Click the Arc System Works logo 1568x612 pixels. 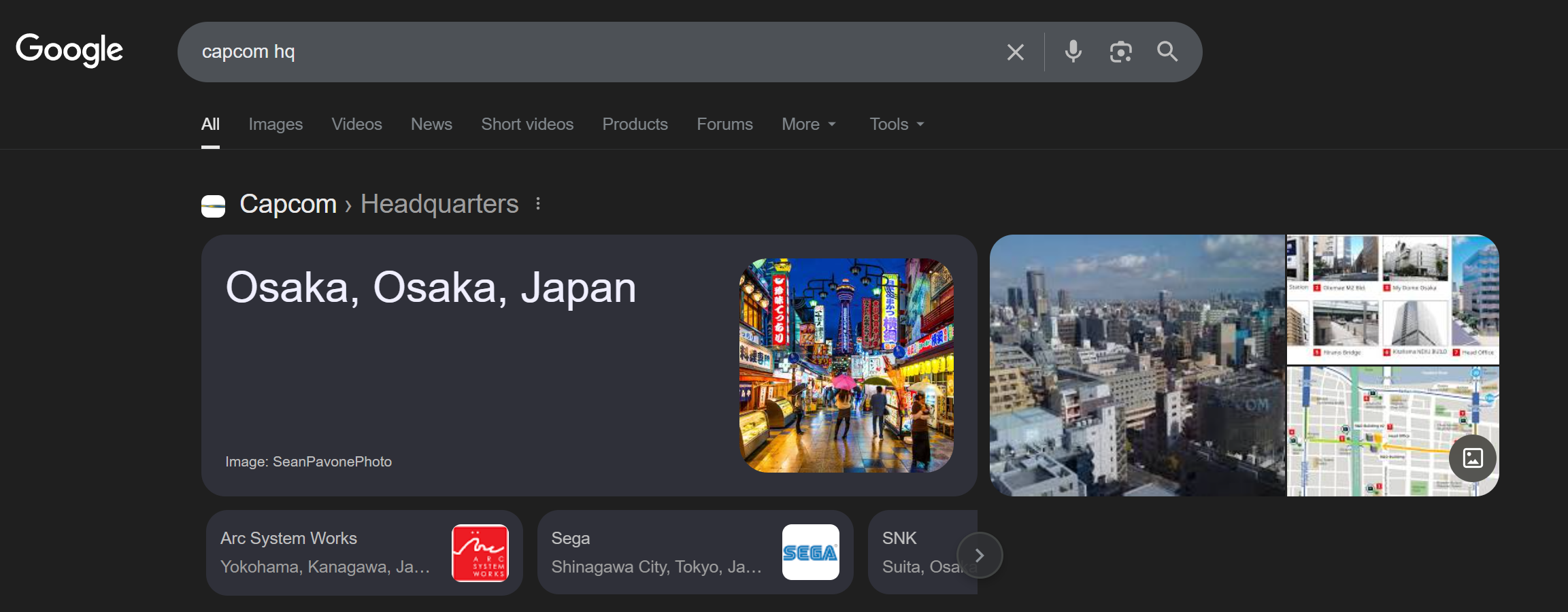click(480, 553)
